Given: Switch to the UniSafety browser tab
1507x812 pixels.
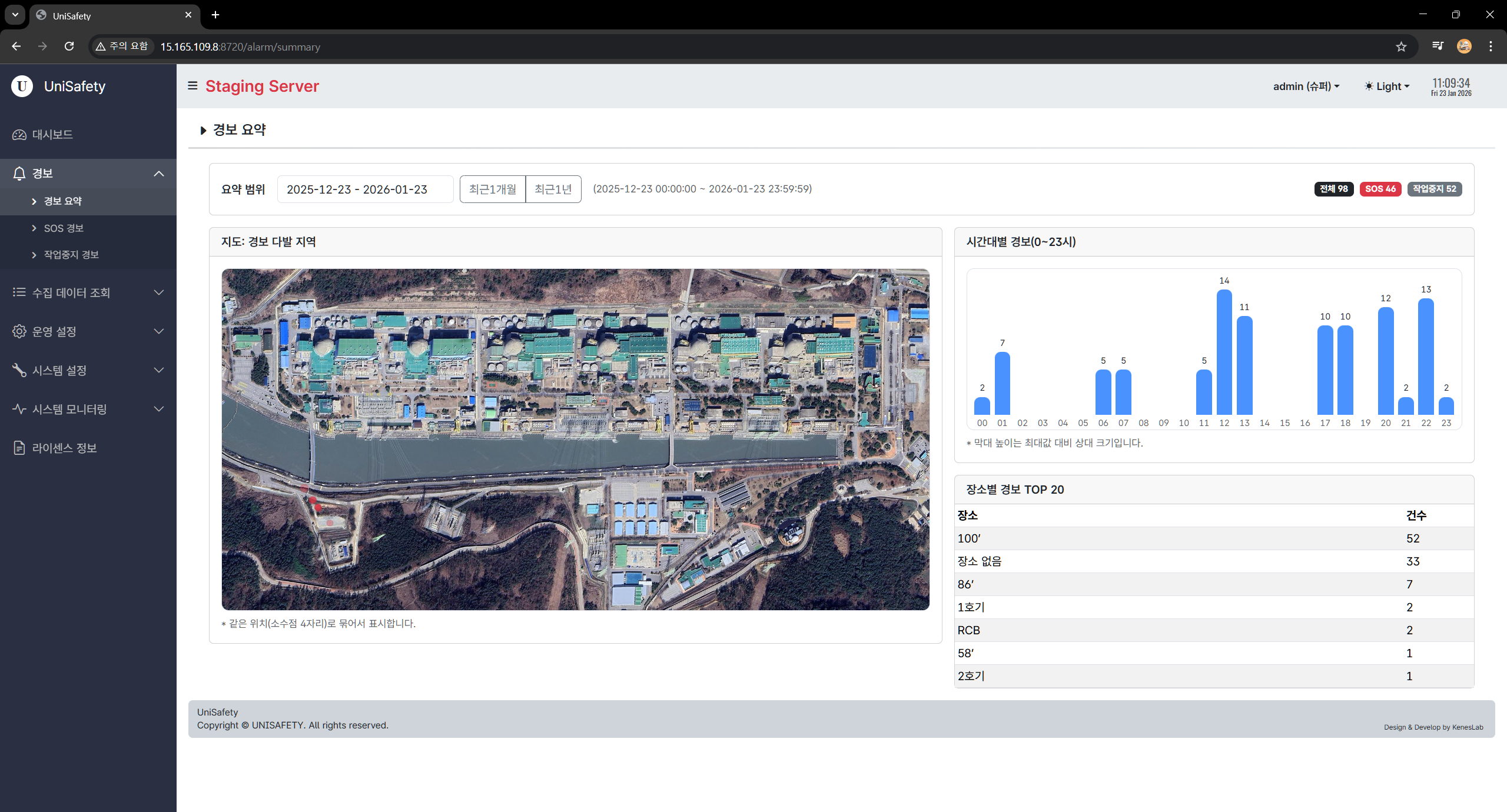Looking at the screenshot, I should tap(115, 15).
